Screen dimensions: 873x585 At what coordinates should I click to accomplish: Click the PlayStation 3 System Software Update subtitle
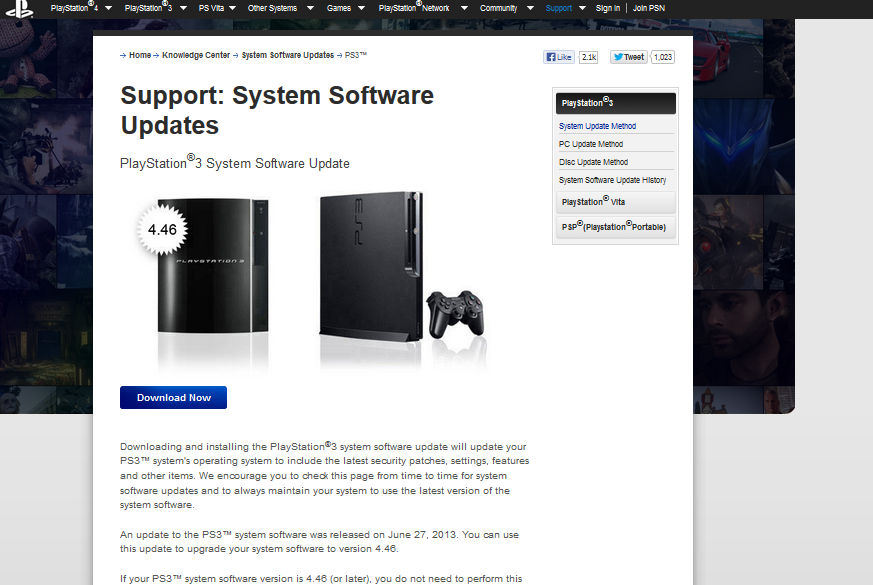click(234, 163)
